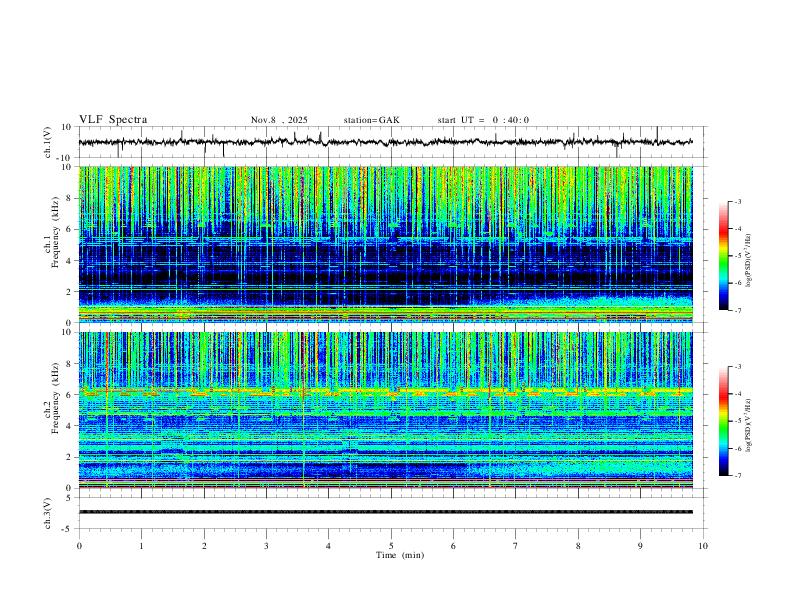
Task: Click "-5" on the lower color bar
Action: tap(737, 421)
